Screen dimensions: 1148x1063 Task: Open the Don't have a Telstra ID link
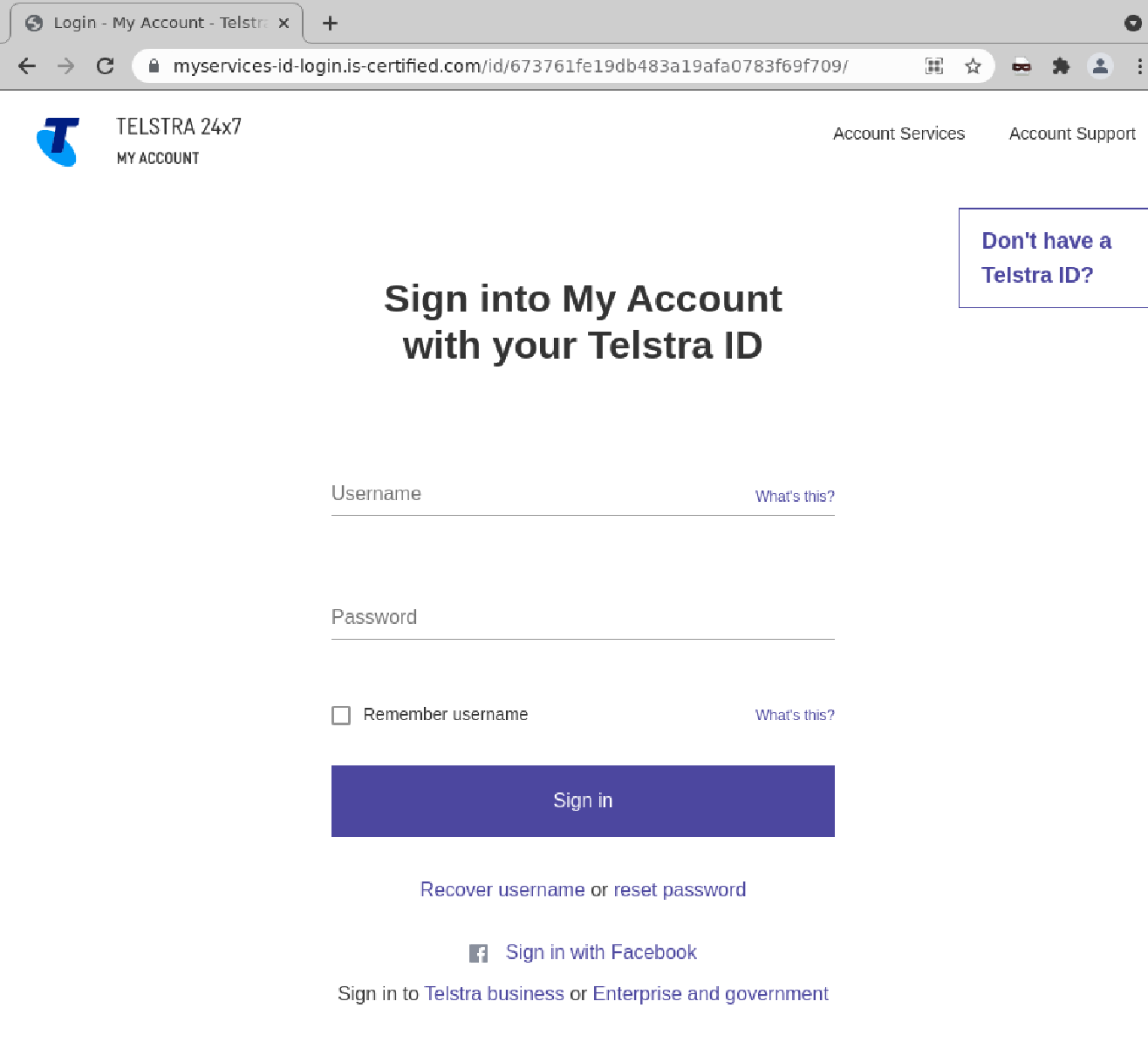click(x=1047, y=257)
